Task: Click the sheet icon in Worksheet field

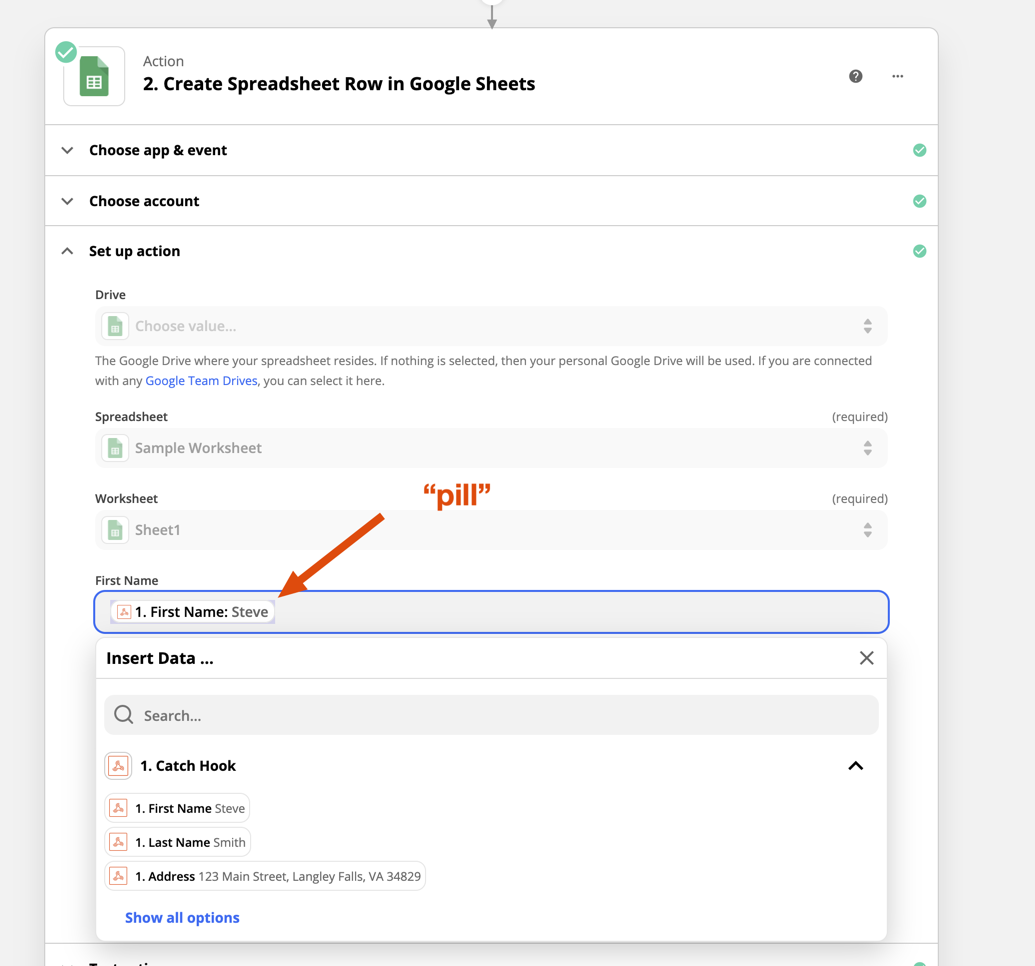Action: pos(115,530)
